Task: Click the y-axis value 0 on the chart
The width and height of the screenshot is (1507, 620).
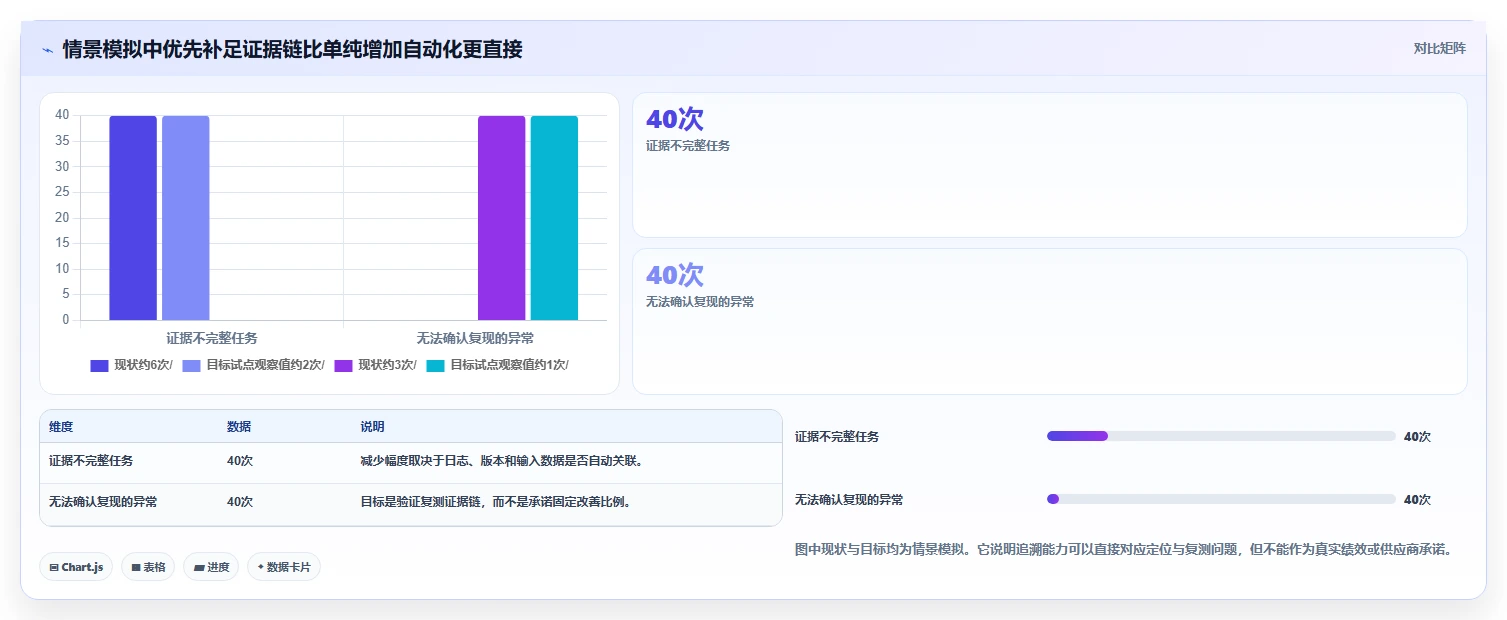Action: pos(66,320)
